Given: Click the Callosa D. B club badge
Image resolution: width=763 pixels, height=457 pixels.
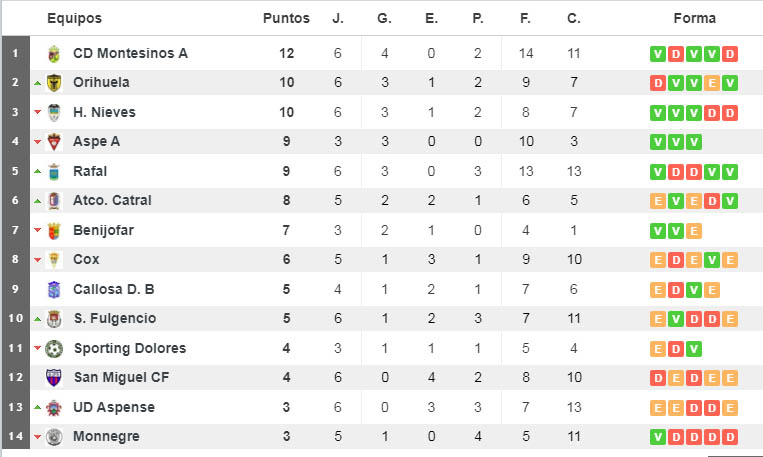Looking at the screenshot, I should pos(54,290).
